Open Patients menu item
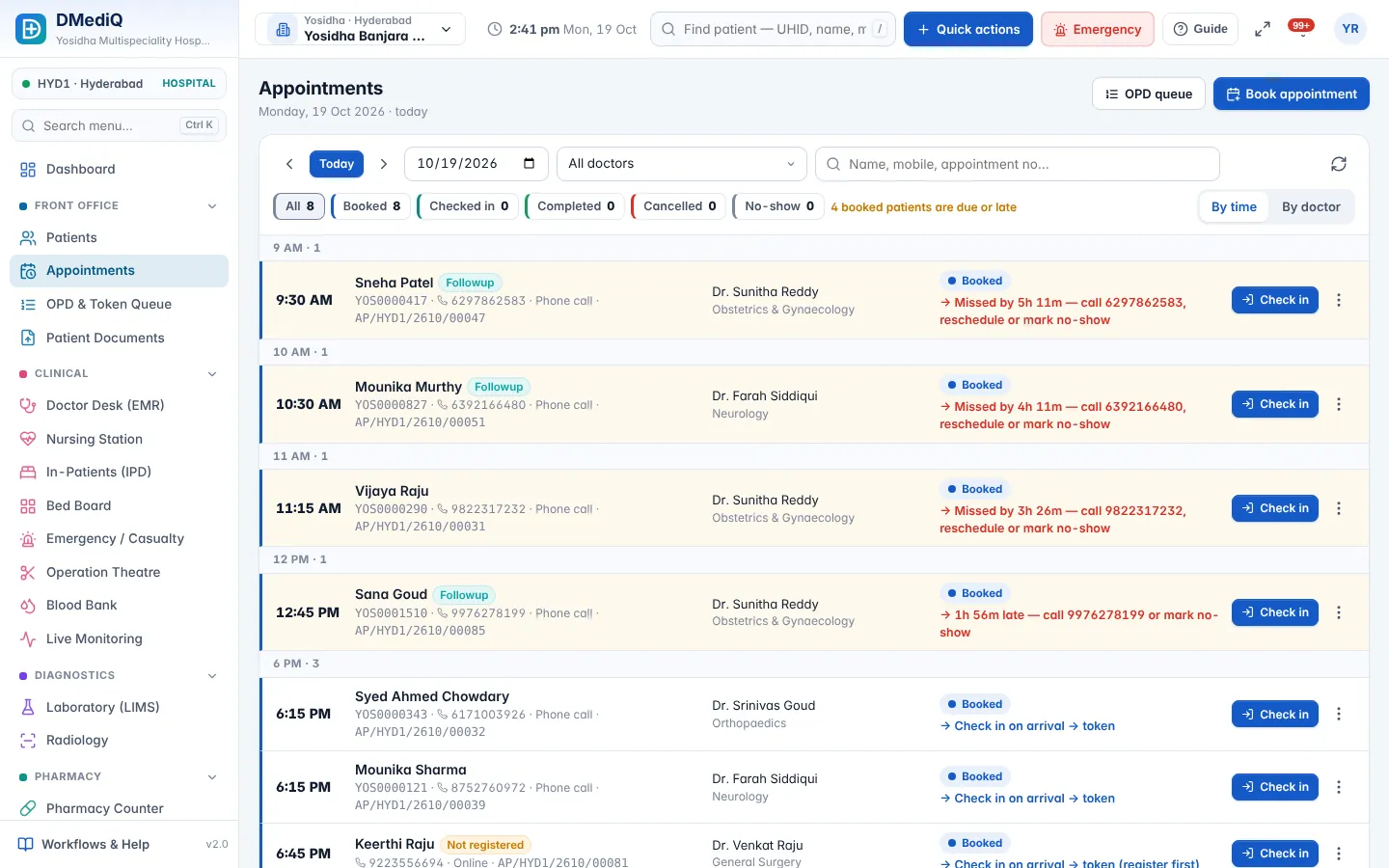This screenshot has width=1389, height=868. click(x=119, y=238)
